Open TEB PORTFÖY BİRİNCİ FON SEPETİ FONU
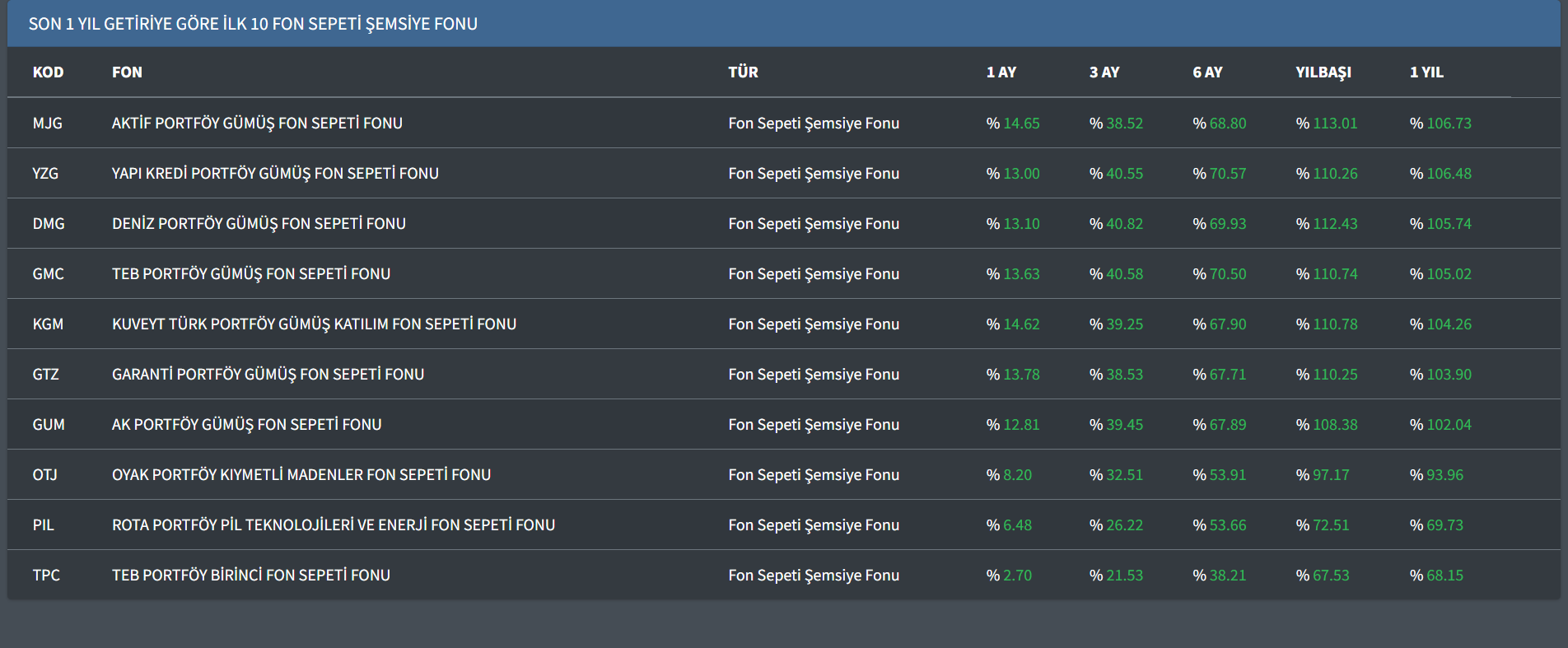Screen dimensions: 1568x648 (x=251, y=576)
